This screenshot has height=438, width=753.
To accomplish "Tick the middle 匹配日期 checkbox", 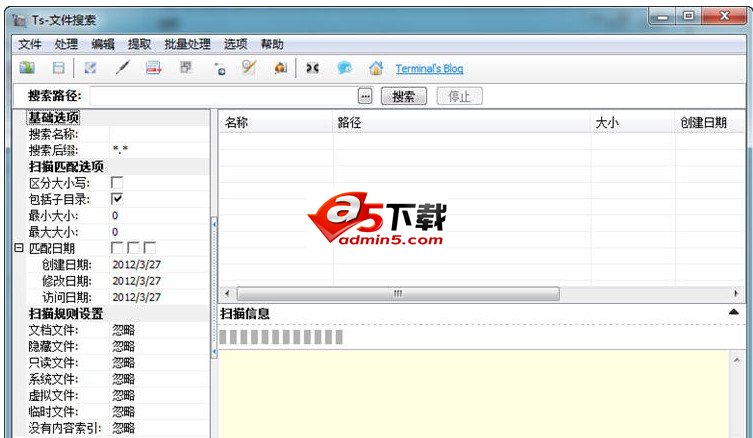I will click(133, 248).
